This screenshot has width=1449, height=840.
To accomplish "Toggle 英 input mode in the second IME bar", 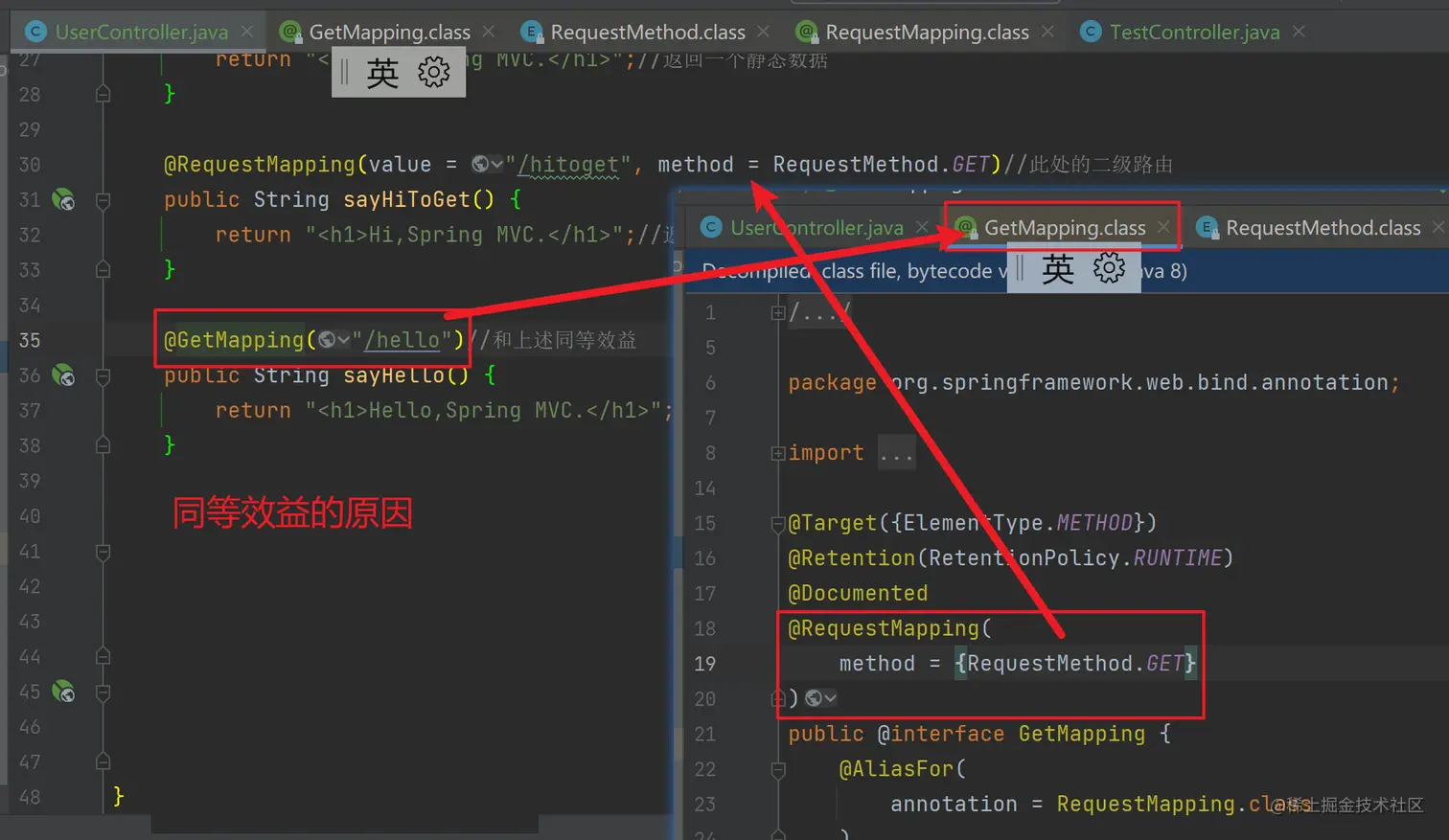I will click(x=1058, y=269).
